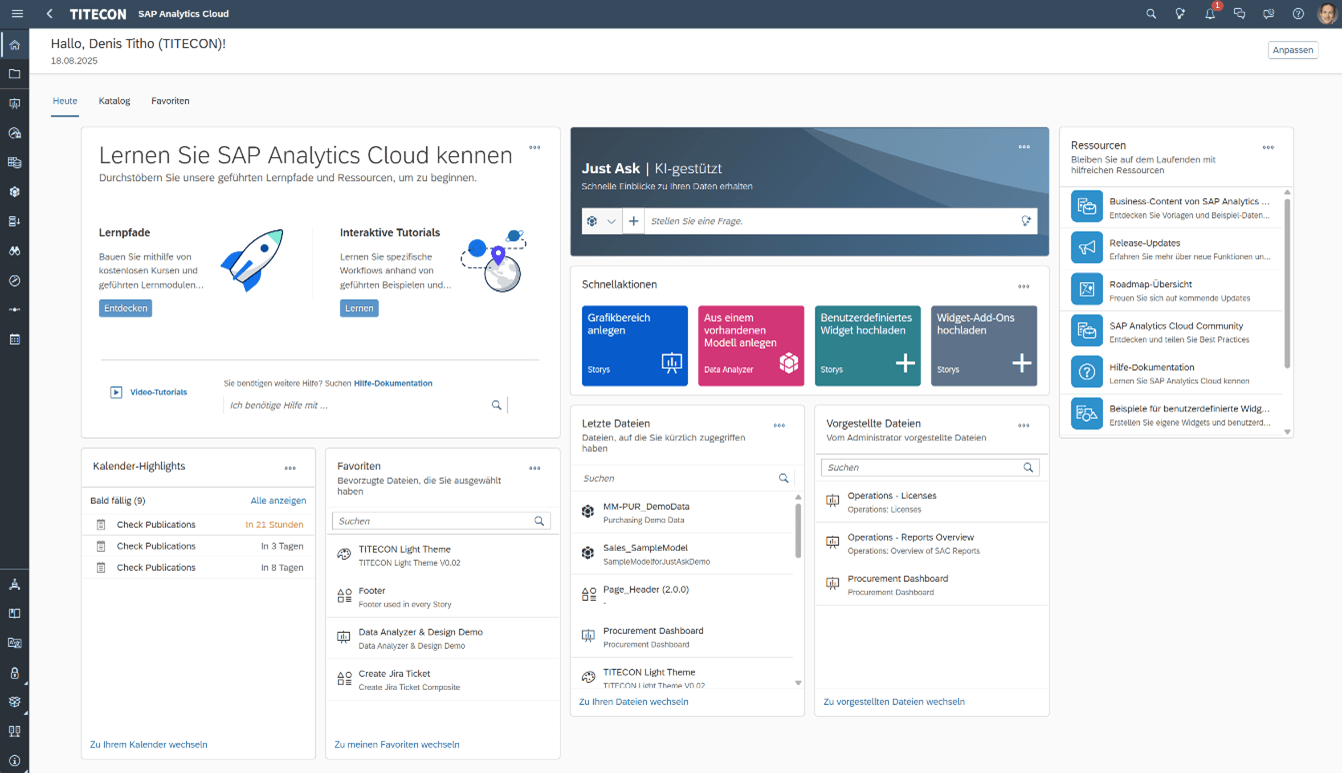
Task: Open three-dot menu of Just Ask card
Action: 1024,147
